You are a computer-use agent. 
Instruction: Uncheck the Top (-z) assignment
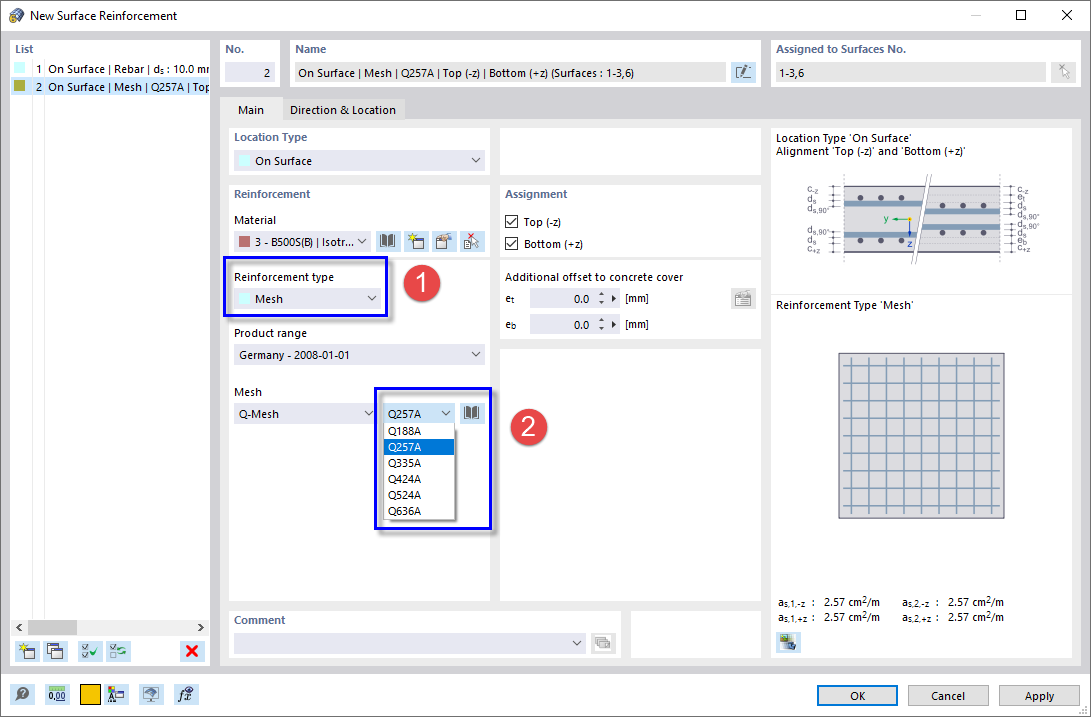[x=513, y=221]
